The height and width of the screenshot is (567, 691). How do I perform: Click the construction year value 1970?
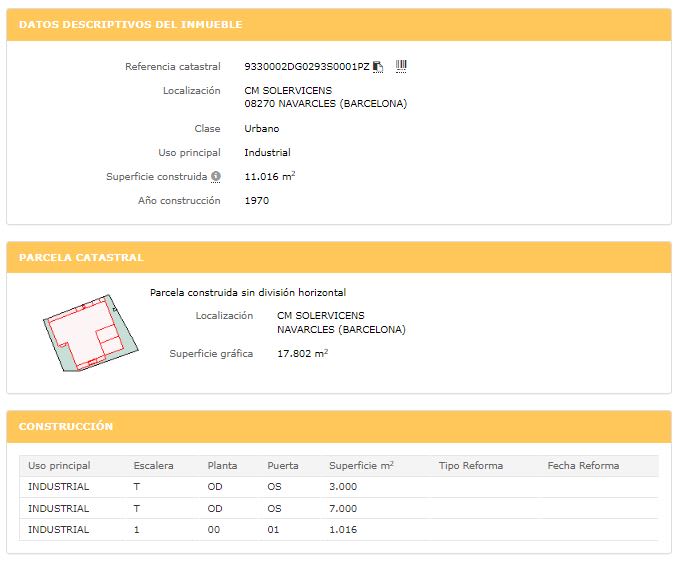click(256, 201)
